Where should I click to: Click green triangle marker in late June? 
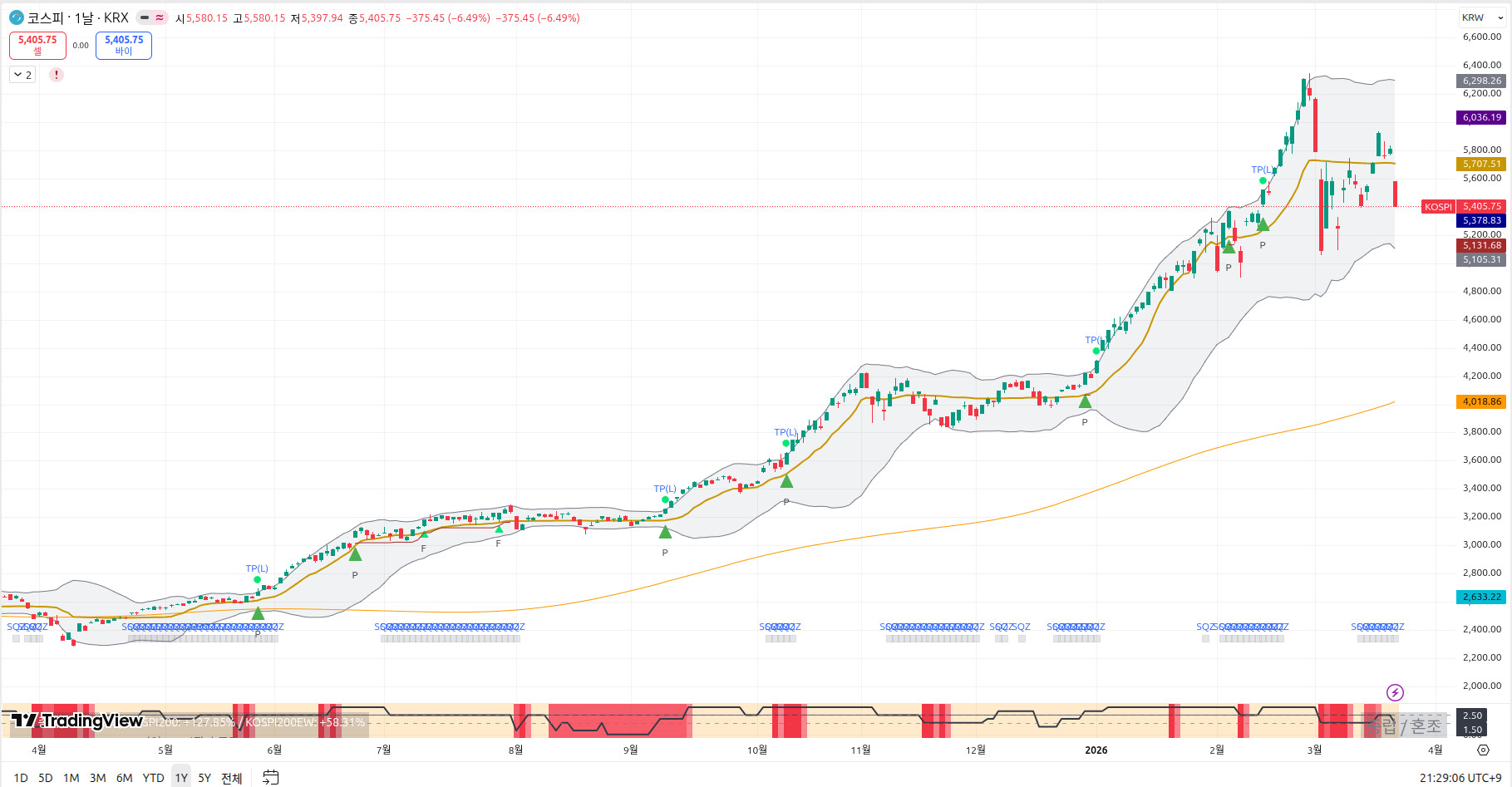[355, 554]
